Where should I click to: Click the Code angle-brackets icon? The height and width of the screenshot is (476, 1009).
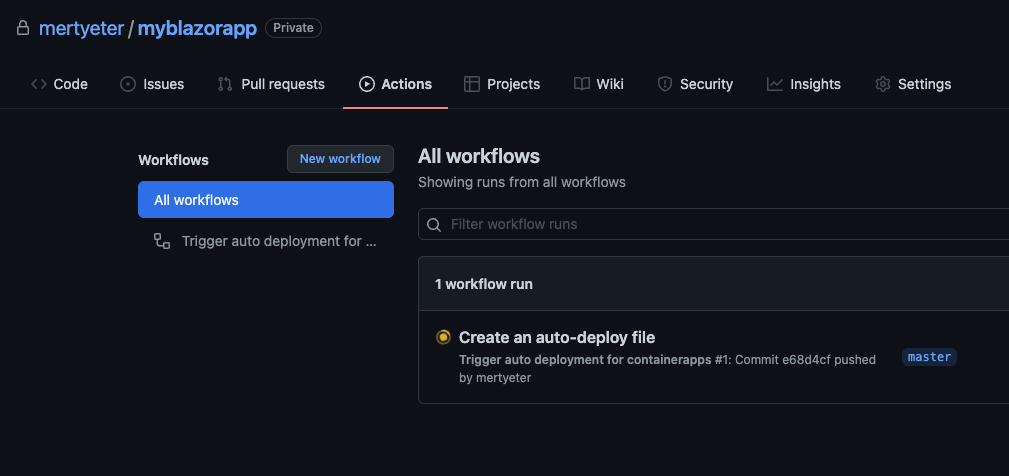pyautogui.click(x=39, y=84)
